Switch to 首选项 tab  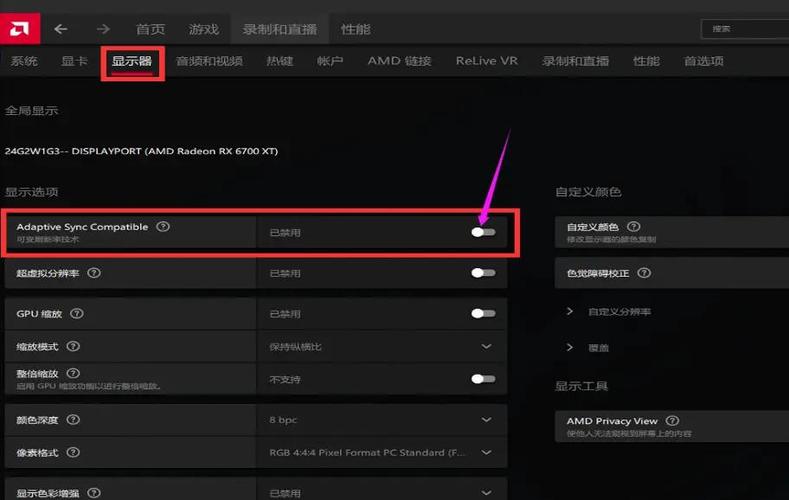703,61
